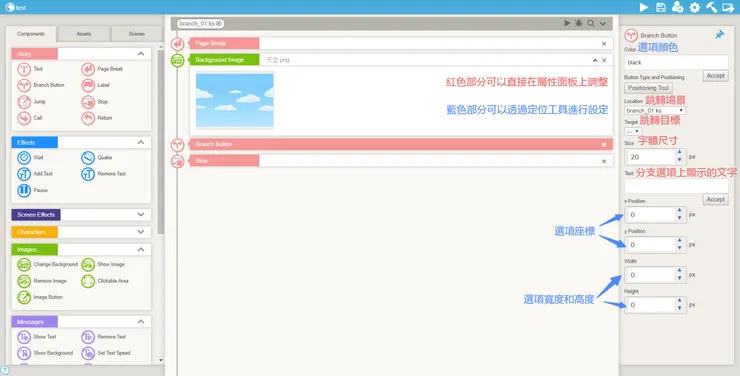Select the Show Image component
The image size is (740, 376).
103,265
